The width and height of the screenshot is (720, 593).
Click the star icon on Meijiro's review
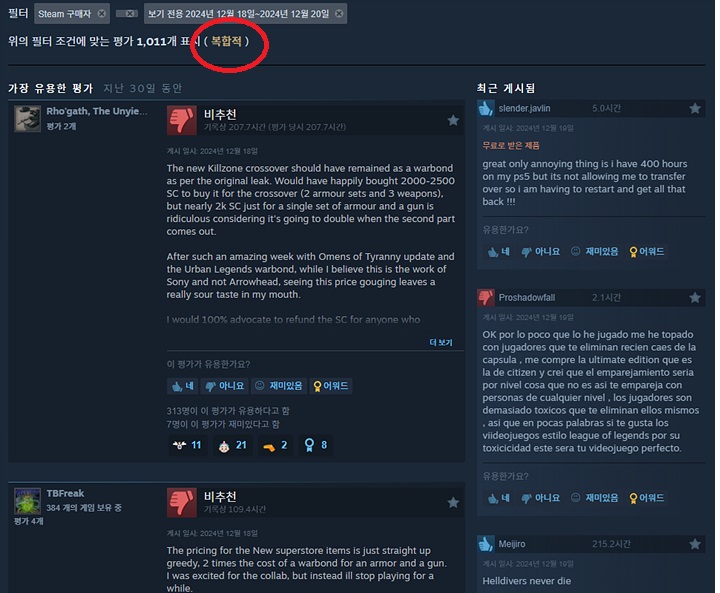695,544
